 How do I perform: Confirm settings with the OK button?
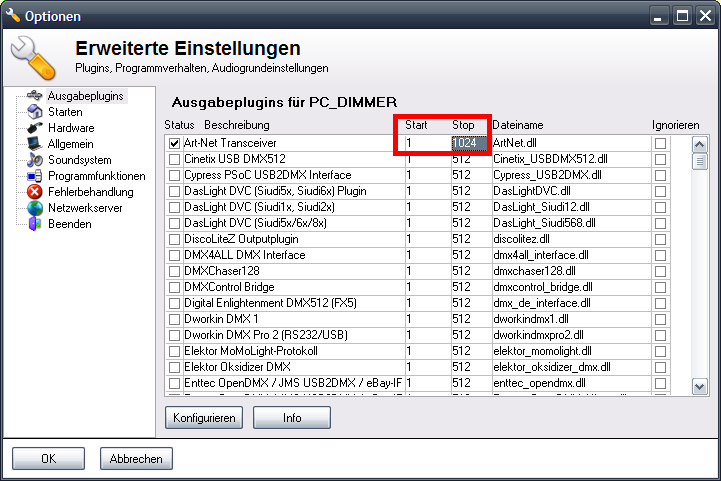(x=48, y=458)
